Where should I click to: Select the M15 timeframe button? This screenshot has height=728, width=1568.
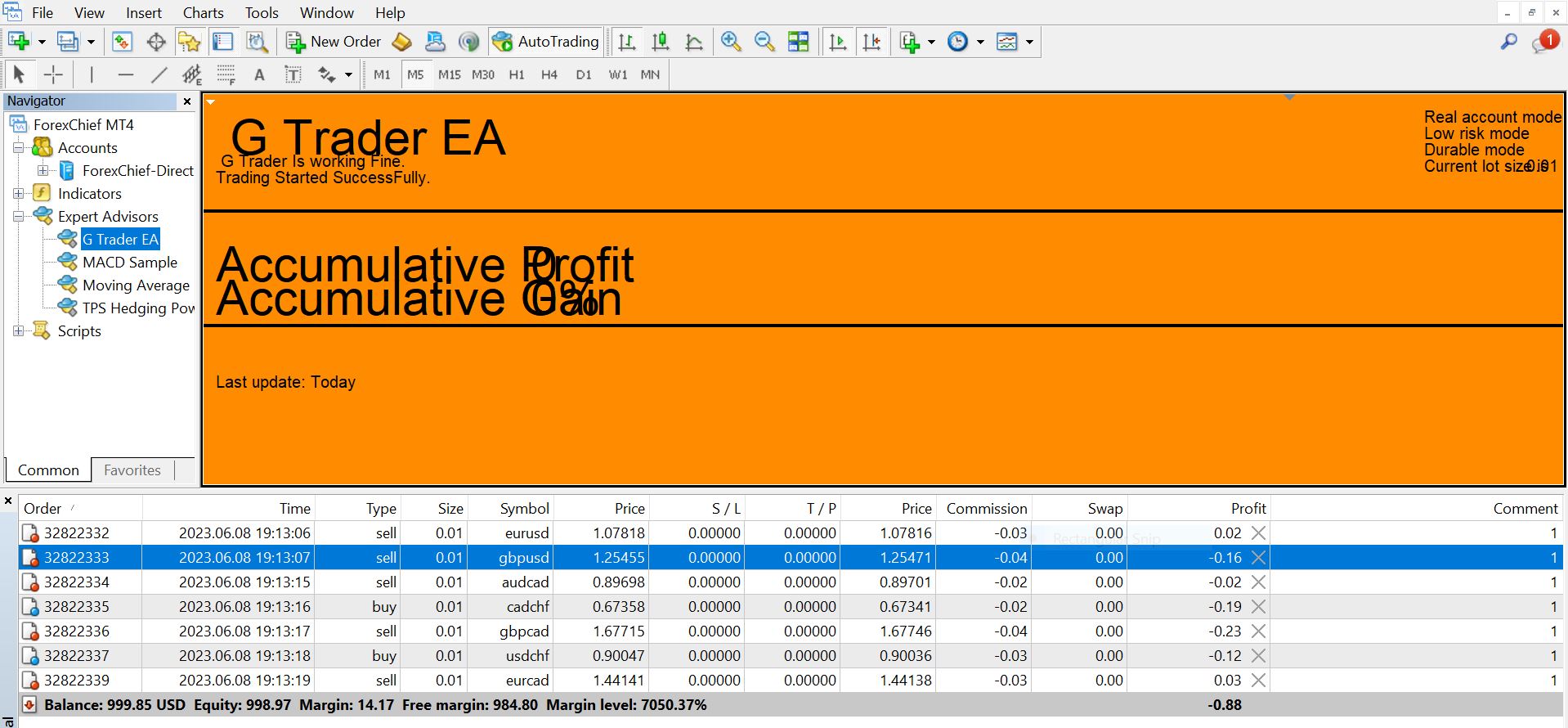coord(449,75)
